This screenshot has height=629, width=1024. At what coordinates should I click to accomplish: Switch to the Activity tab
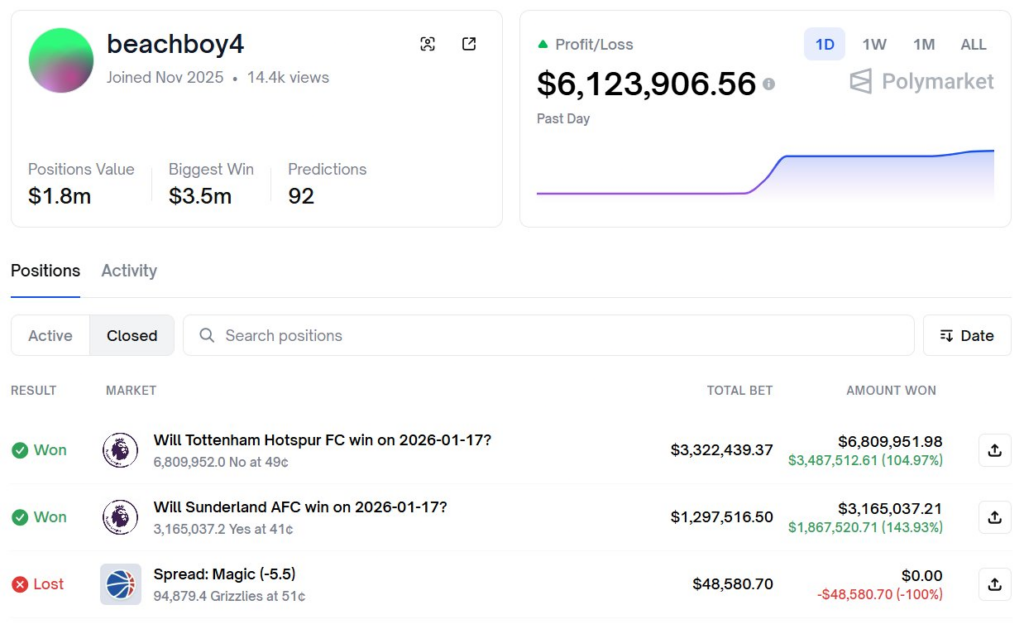[x=128, y=271]
